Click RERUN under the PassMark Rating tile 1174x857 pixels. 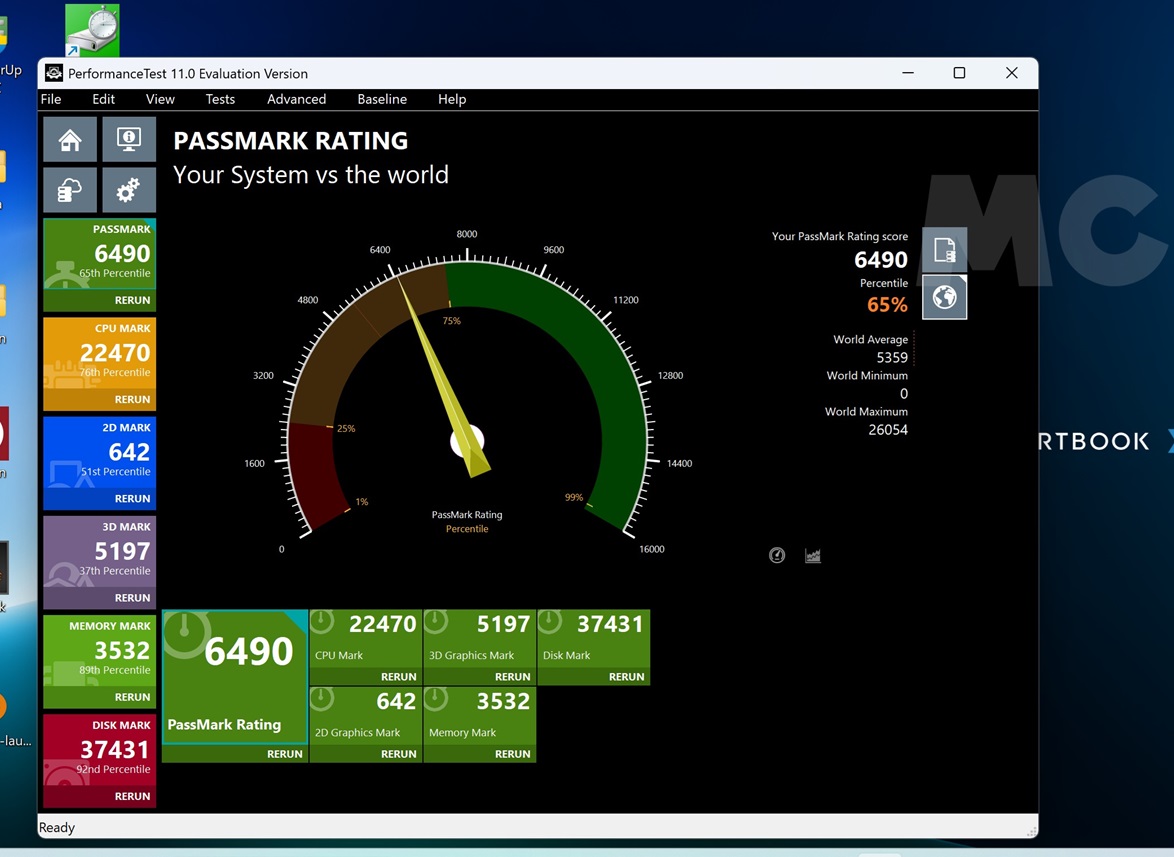tap(284, 754)
